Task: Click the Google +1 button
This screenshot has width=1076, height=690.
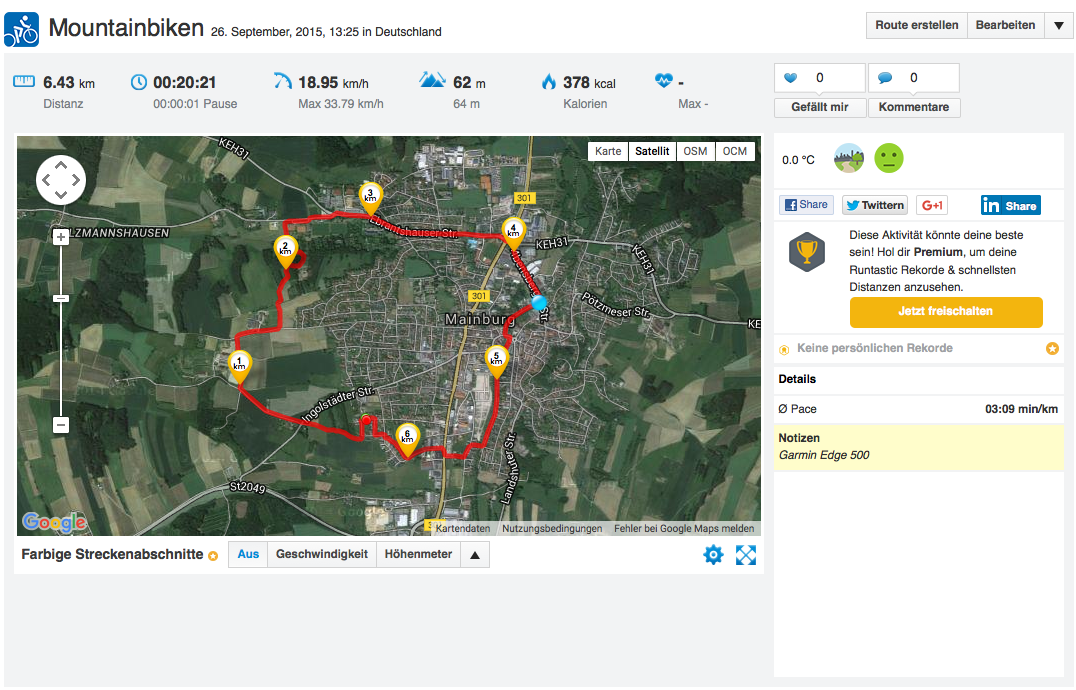Action: [932, 205]
